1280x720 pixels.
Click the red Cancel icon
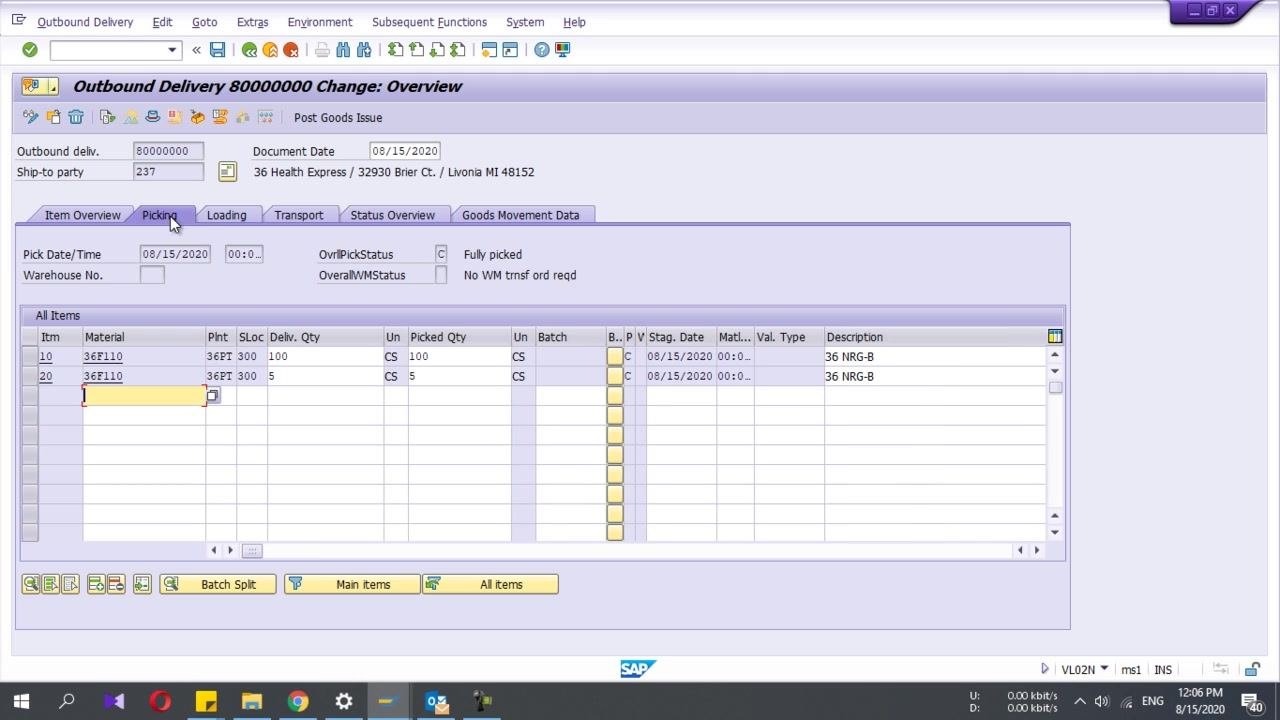291,50
